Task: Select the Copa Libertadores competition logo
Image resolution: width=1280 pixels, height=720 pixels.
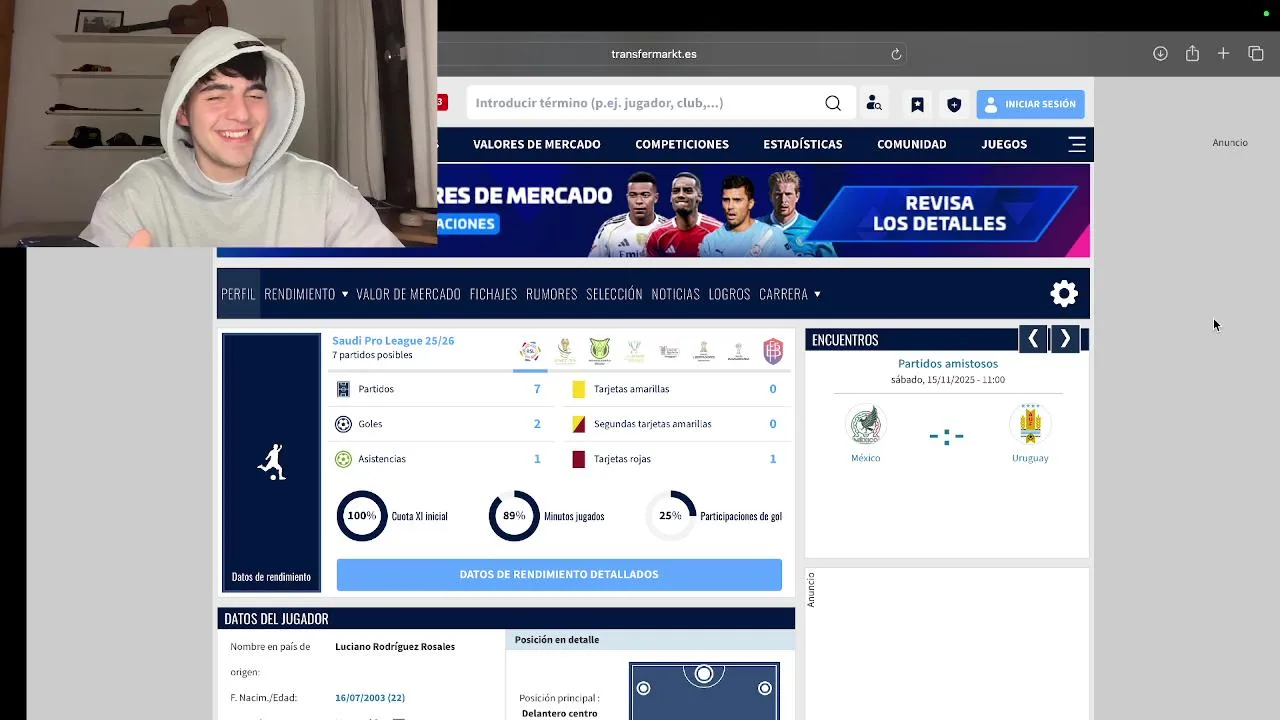Action: coord(703,351)
